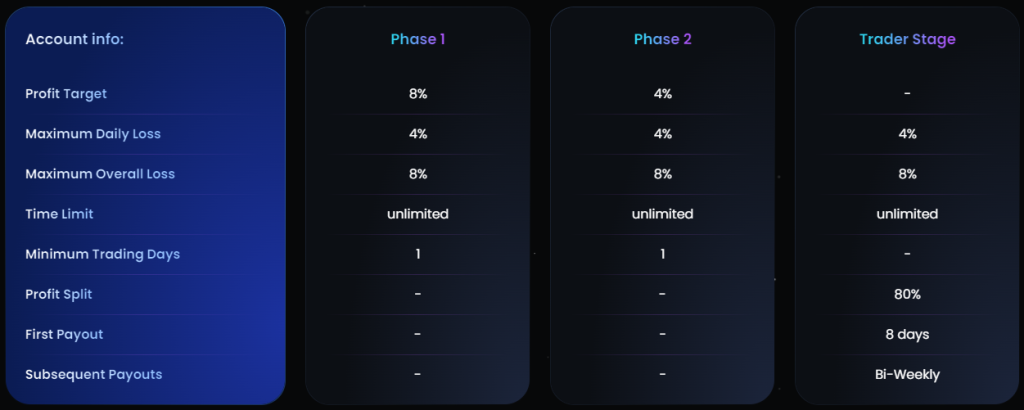Open the Trader Stage column header
The width and height of the screenshot is (1024, 410).
point(907,40)
